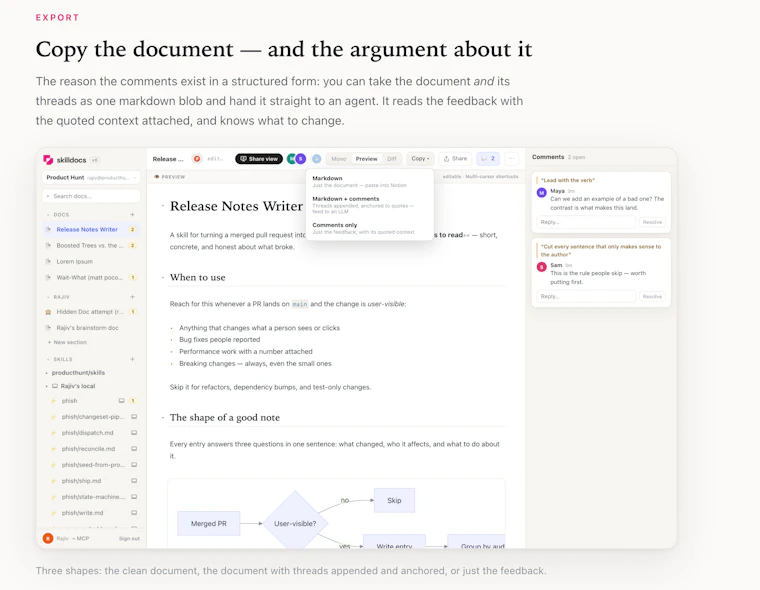Resolve Maya's comment thread
760x590 pixels.
pos(652,222)
